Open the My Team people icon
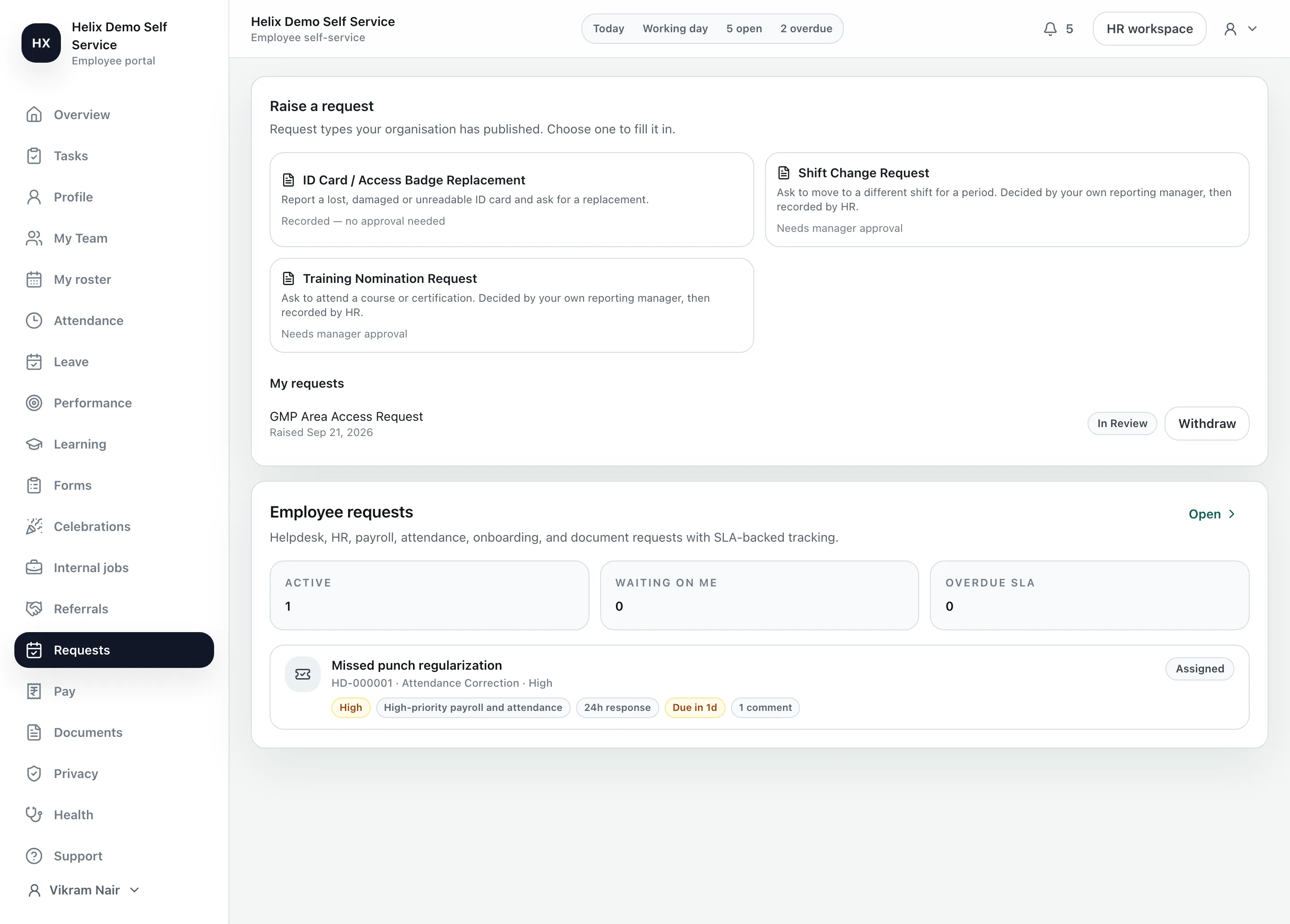Viewport: 1290px width, 924px height. (34, 238)
